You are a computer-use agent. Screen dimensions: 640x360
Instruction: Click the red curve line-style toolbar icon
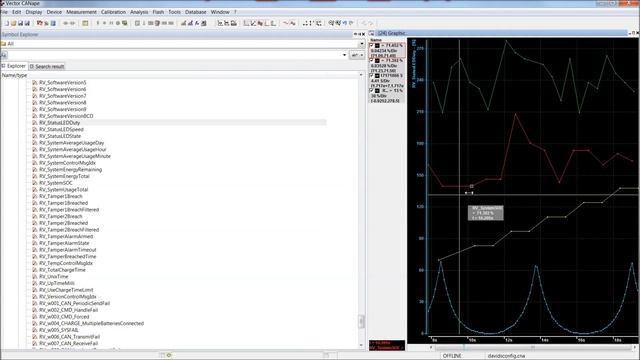[x=286, y=23]
